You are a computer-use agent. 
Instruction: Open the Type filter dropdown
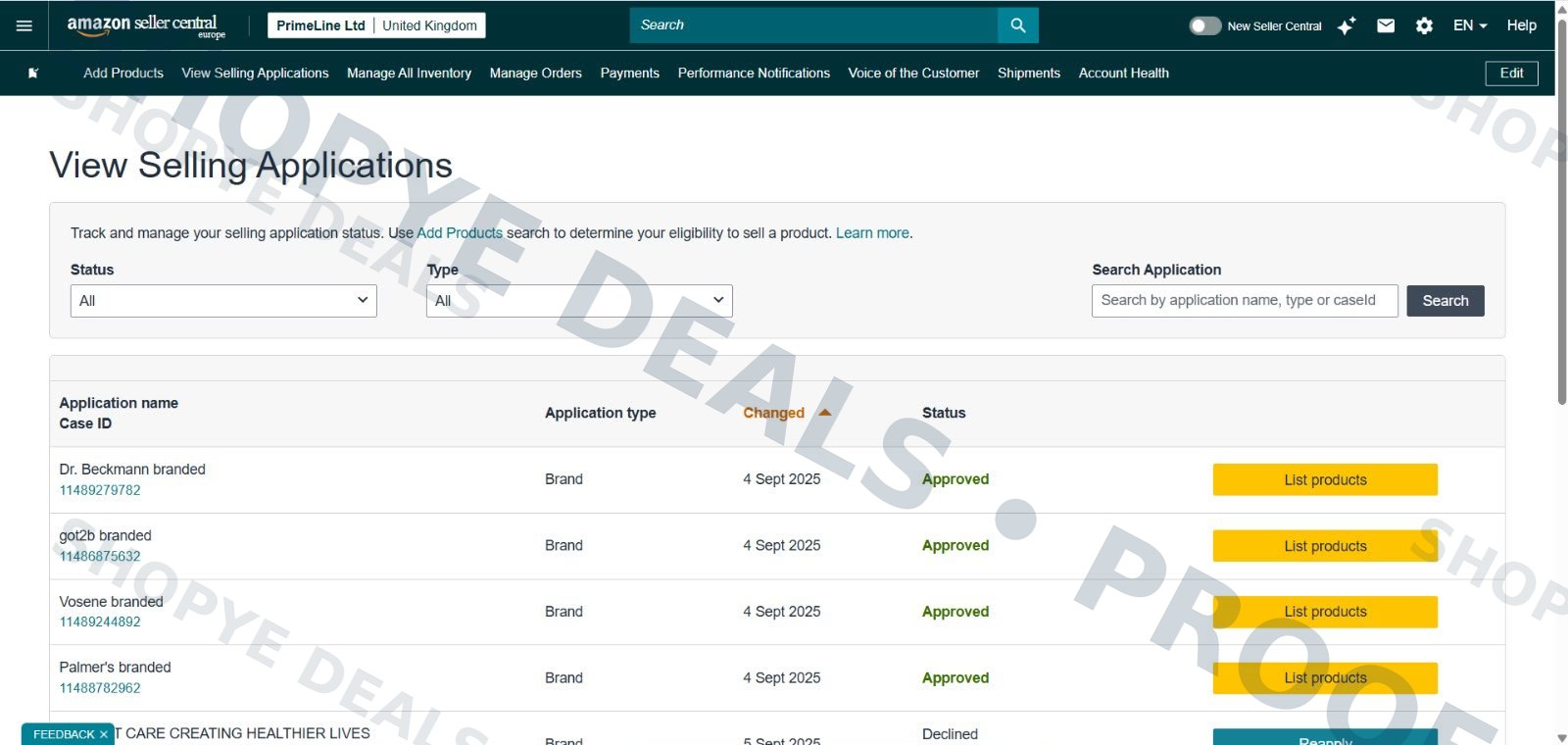(579, 301)
